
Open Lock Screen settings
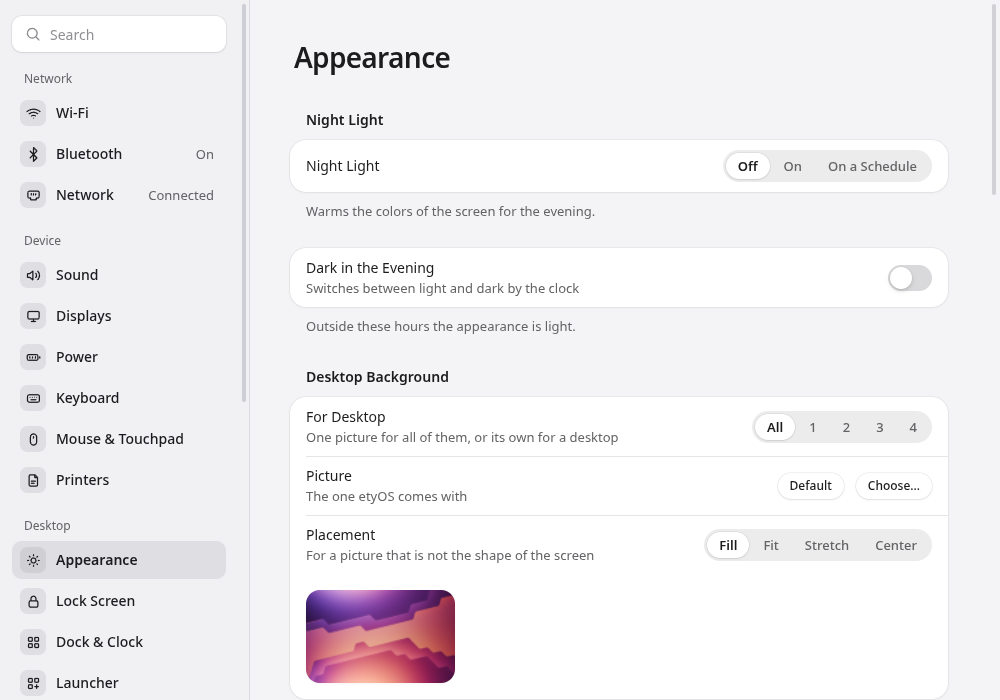[119, 601]
